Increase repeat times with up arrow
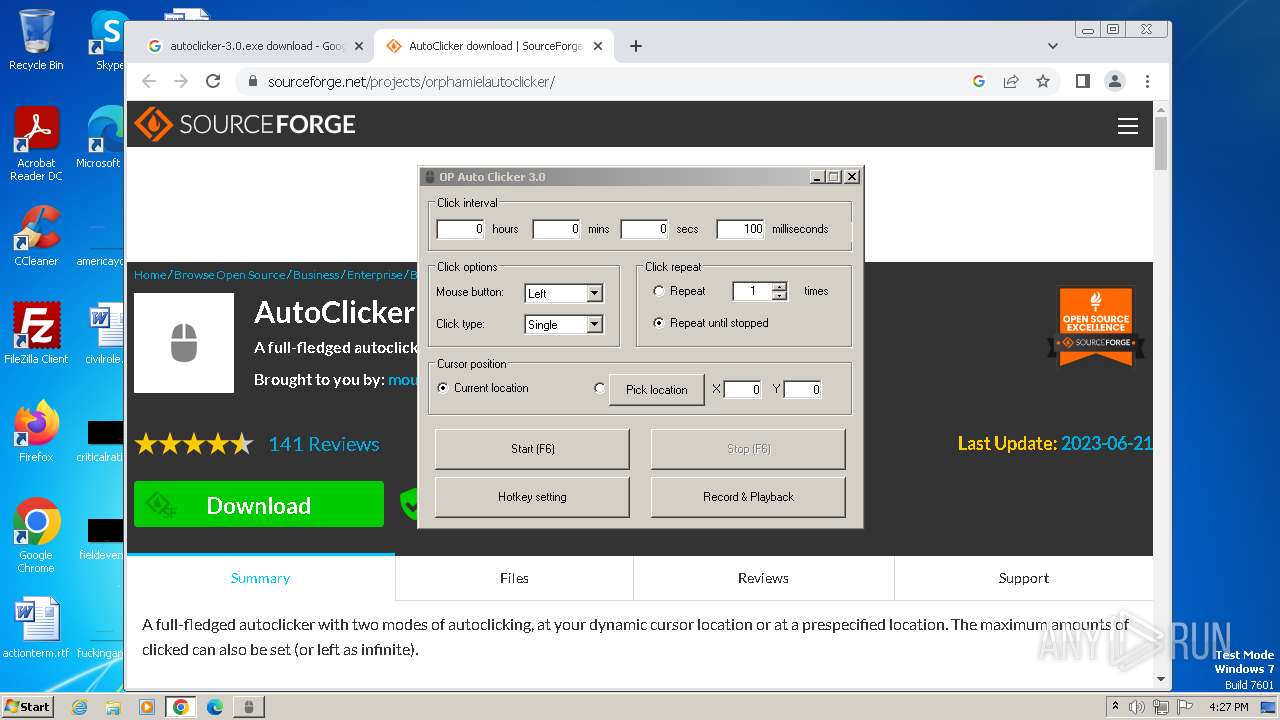 [780, 287]
